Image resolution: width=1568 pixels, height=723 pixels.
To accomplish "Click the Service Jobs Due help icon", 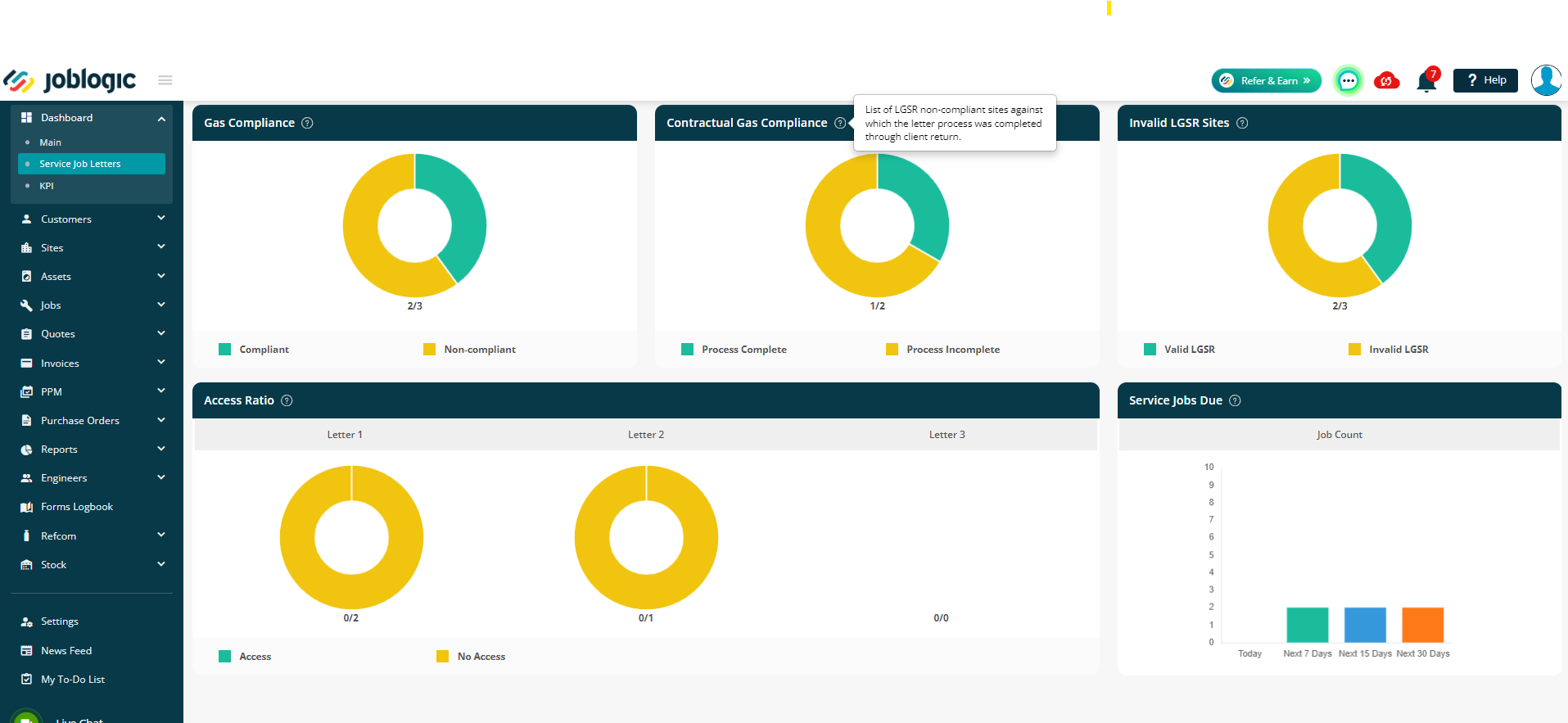I will (x=1236, y=400).
